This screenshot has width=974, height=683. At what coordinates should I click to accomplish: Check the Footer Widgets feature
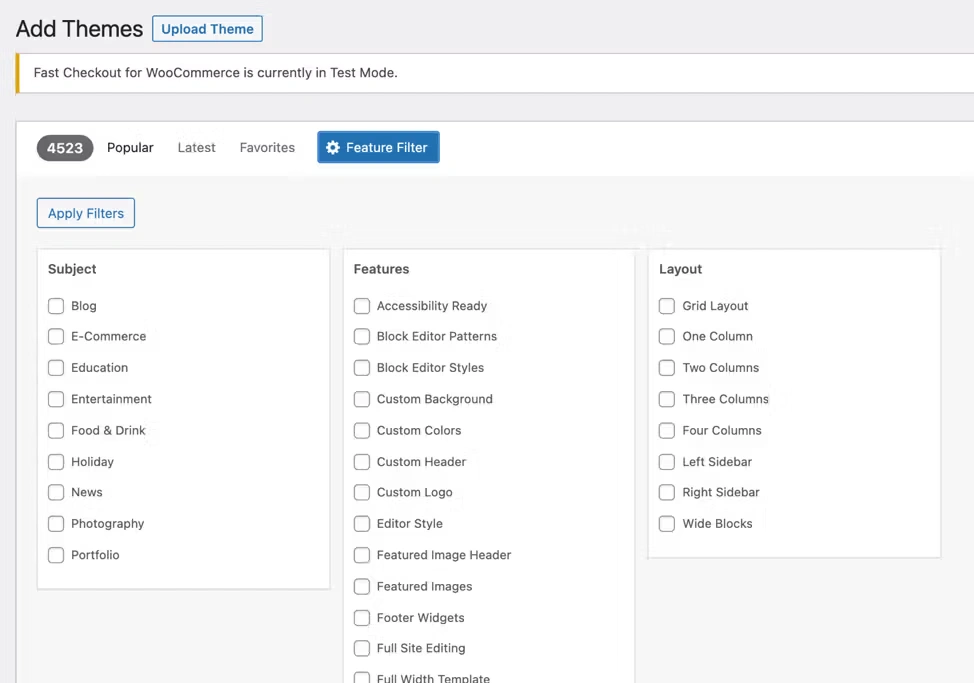point(362,618)
